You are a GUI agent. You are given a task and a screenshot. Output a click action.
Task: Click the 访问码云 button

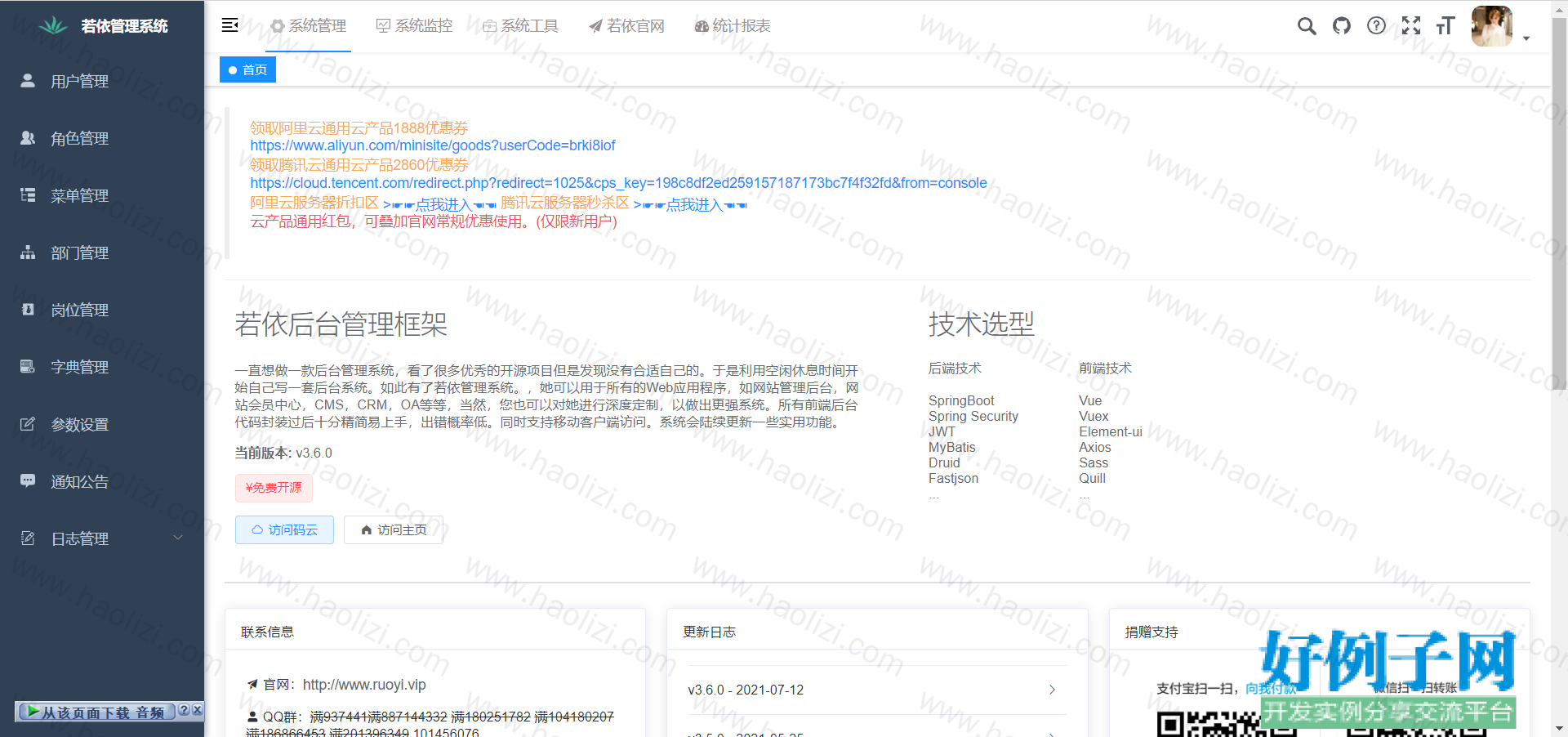(x=285, y=529)
